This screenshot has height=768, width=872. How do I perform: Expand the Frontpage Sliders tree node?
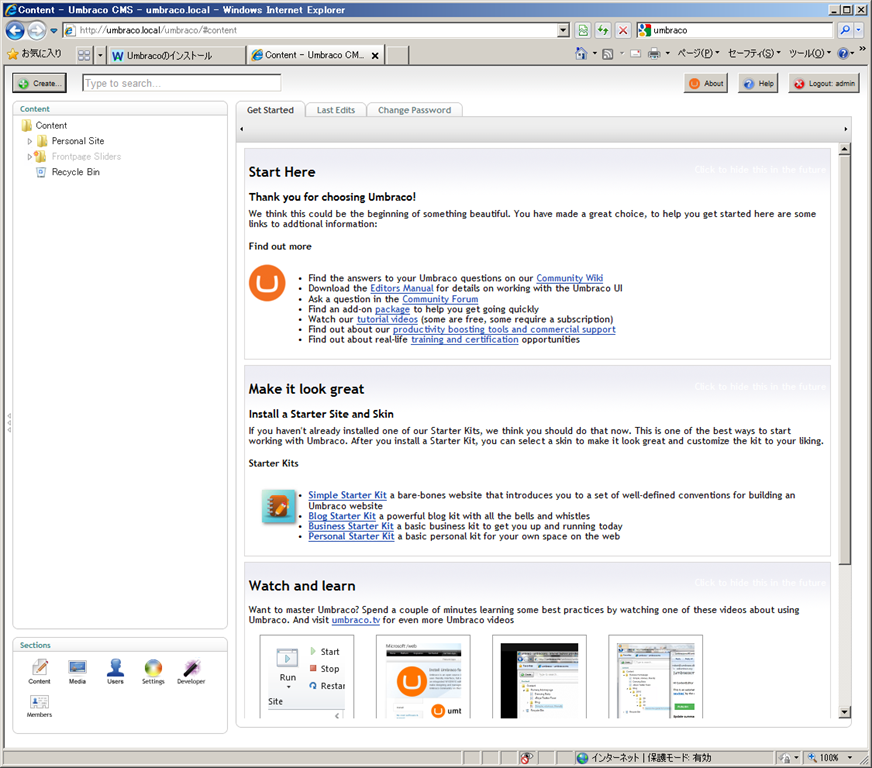29,157
